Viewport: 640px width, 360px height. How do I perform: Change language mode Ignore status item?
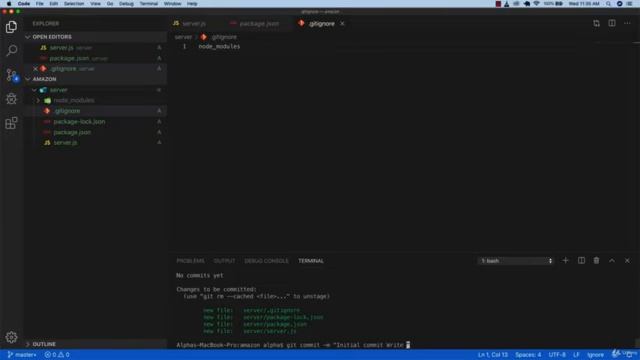pyautogui.click(x=596, y=355)
